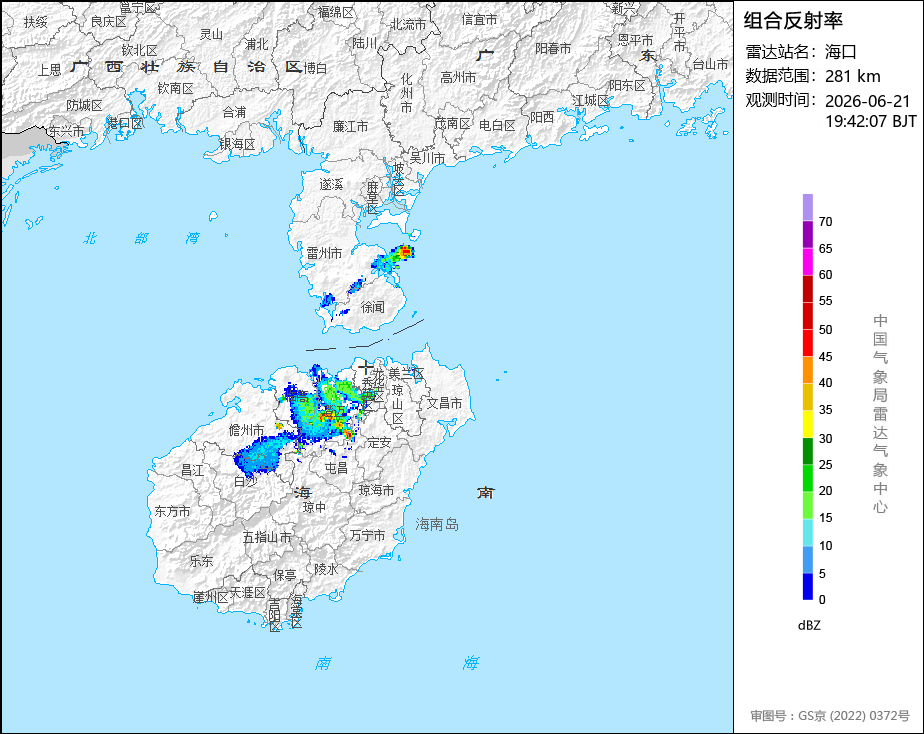Pick the magenta 60–65 legend swatch
The width and height of the screenshot is (924, 734).
point(807,262)
